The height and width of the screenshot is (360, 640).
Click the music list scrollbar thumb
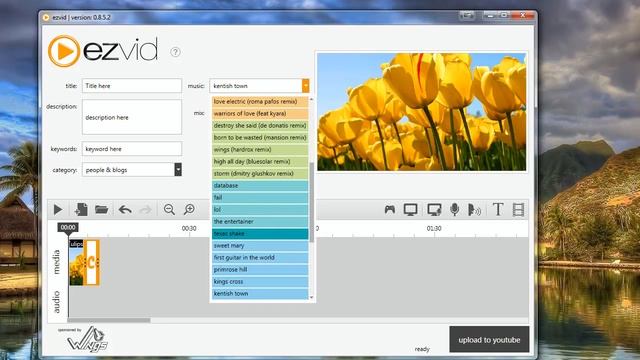point(312,202)
